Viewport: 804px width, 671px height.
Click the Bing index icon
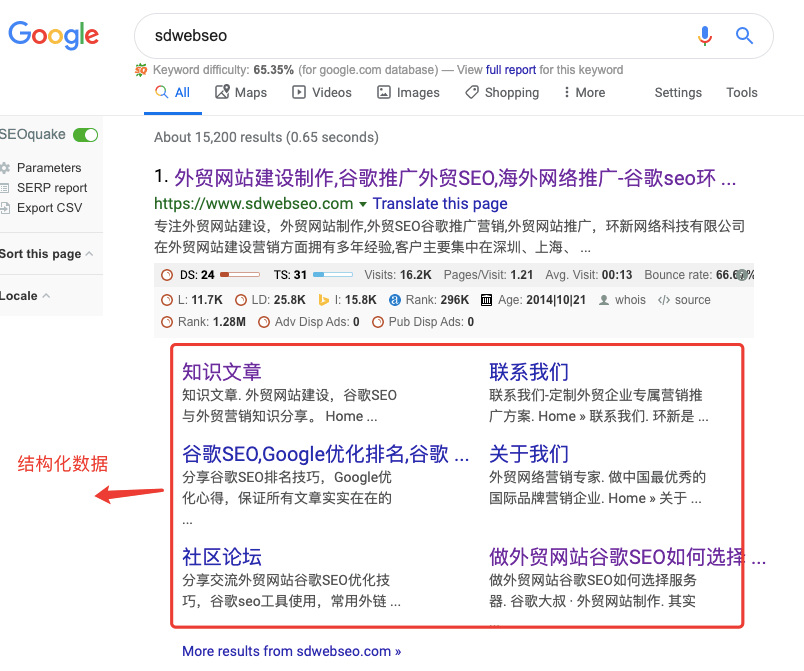point(323,300)
